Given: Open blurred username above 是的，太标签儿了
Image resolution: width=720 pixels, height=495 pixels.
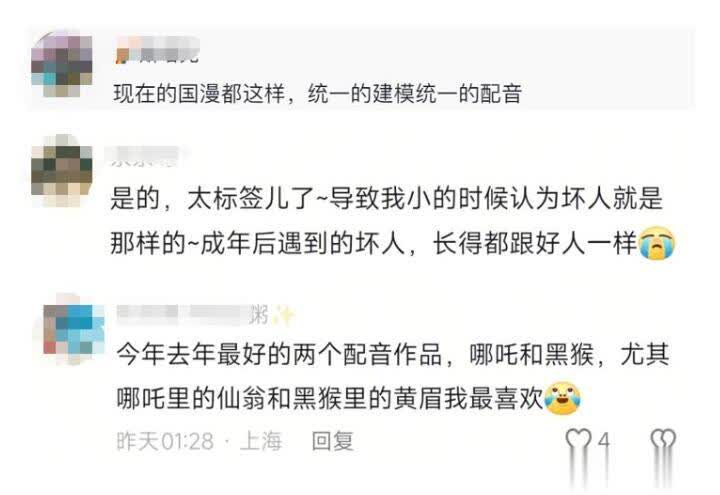Looking at the screenshot, I should [146, 157].
